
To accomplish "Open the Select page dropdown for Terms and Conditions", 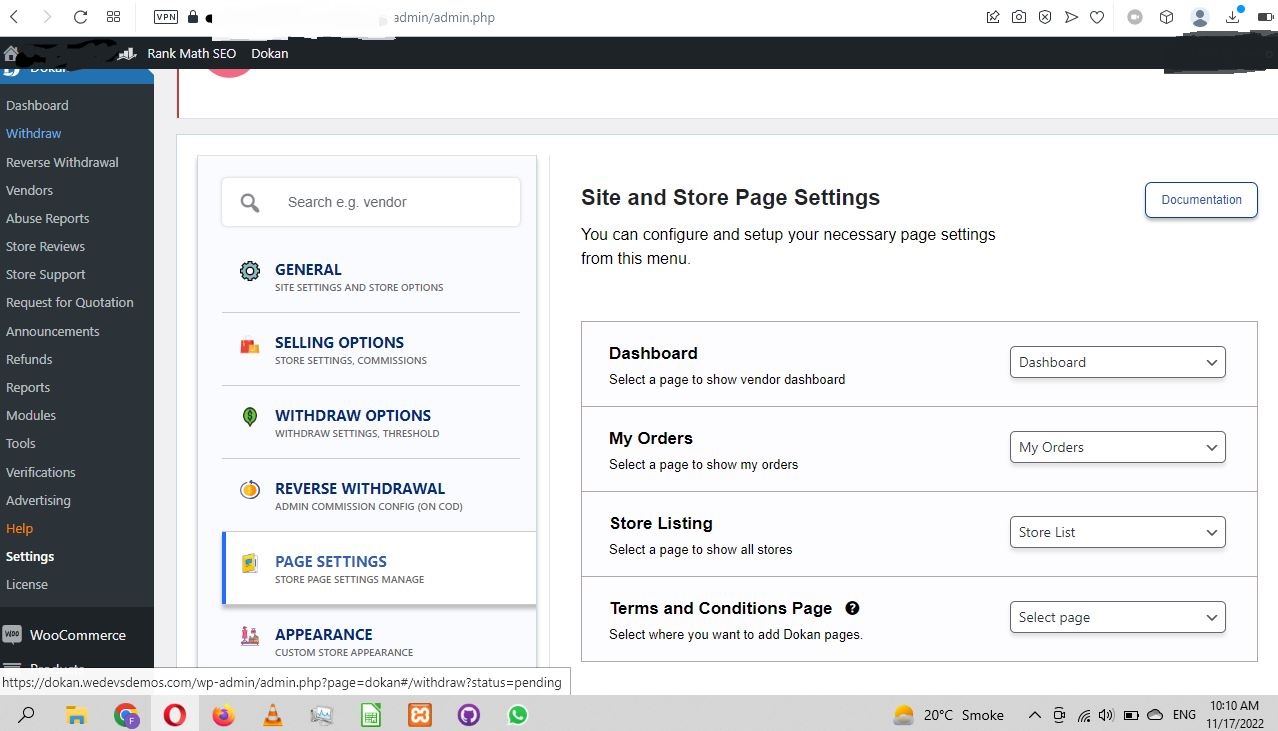I will tap(1117, 617).
